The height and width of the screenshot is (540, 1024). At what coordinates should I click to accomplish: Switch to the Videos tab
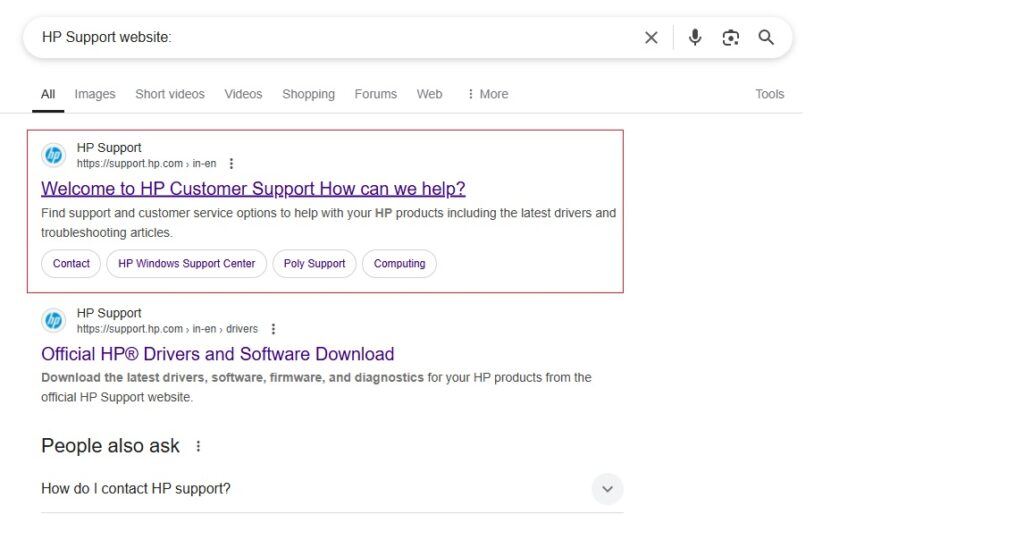click(244, 94)
